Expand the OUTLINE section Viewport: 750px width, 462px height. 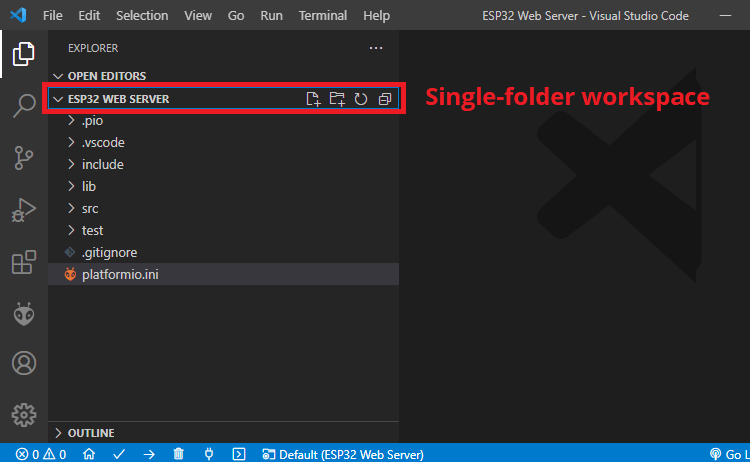point(90,433)
